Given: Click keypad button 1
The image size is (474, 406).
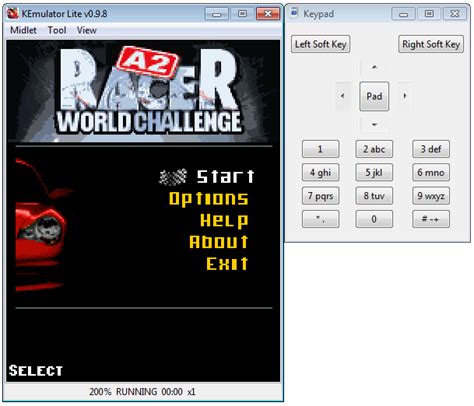Looking at the screenshot, I should pyautogui.click(x=320, y=149).
